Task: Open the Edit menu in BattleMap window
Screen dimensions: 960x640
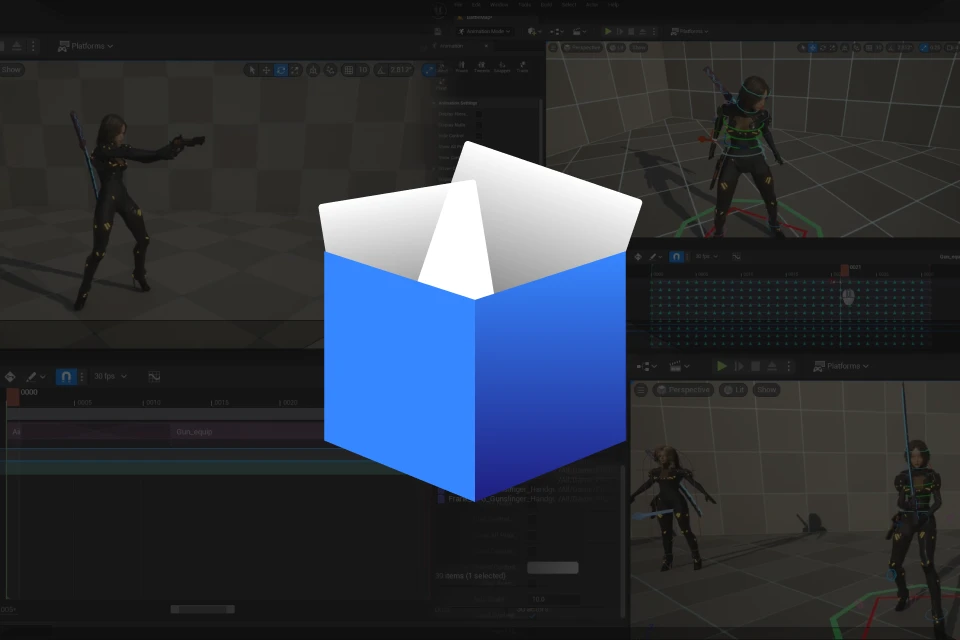Action: (476, 5)
